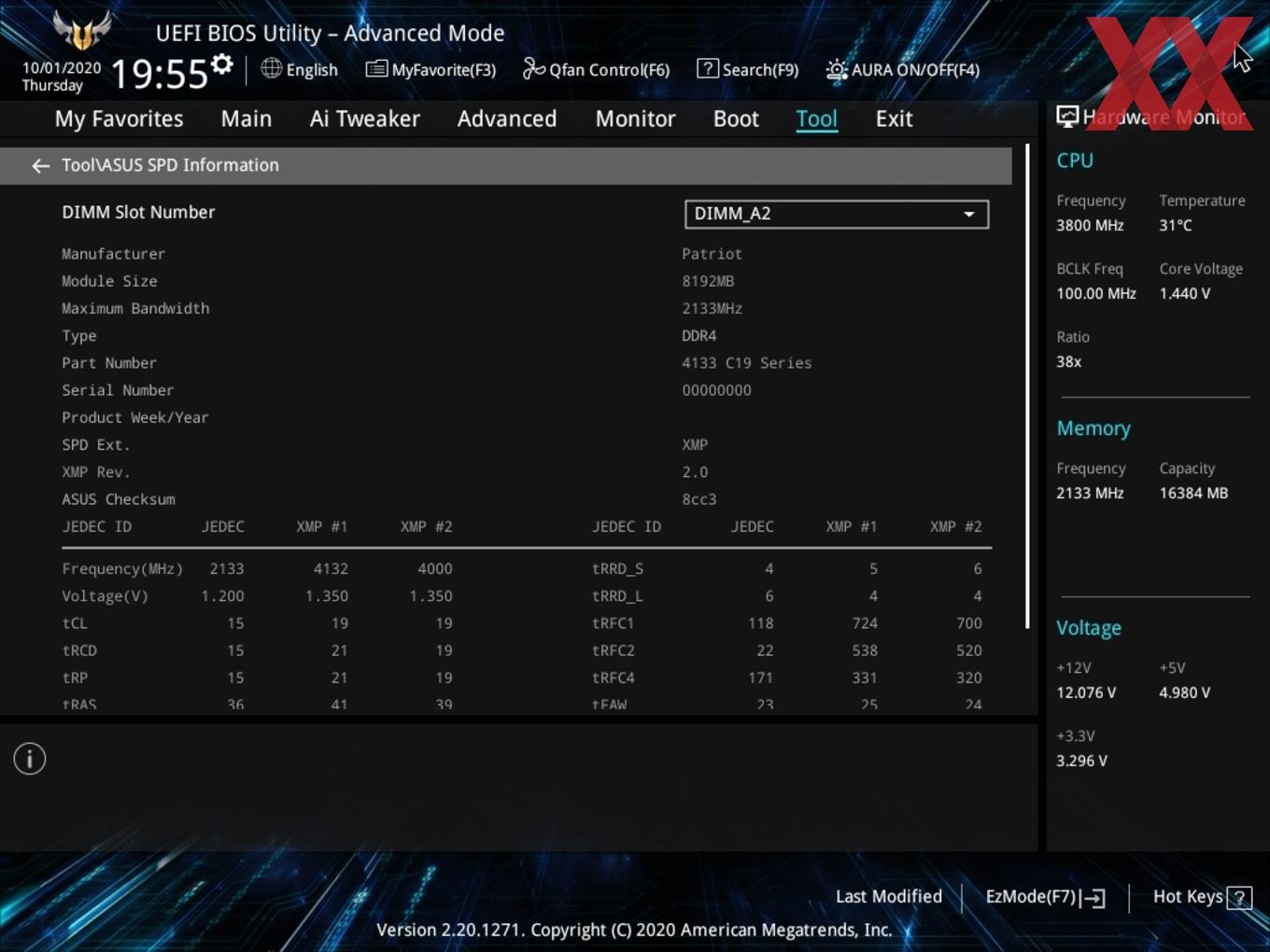Click XMP #1 frequency 4132
The height and width of the screenshot is (952, 1270).
331,568
